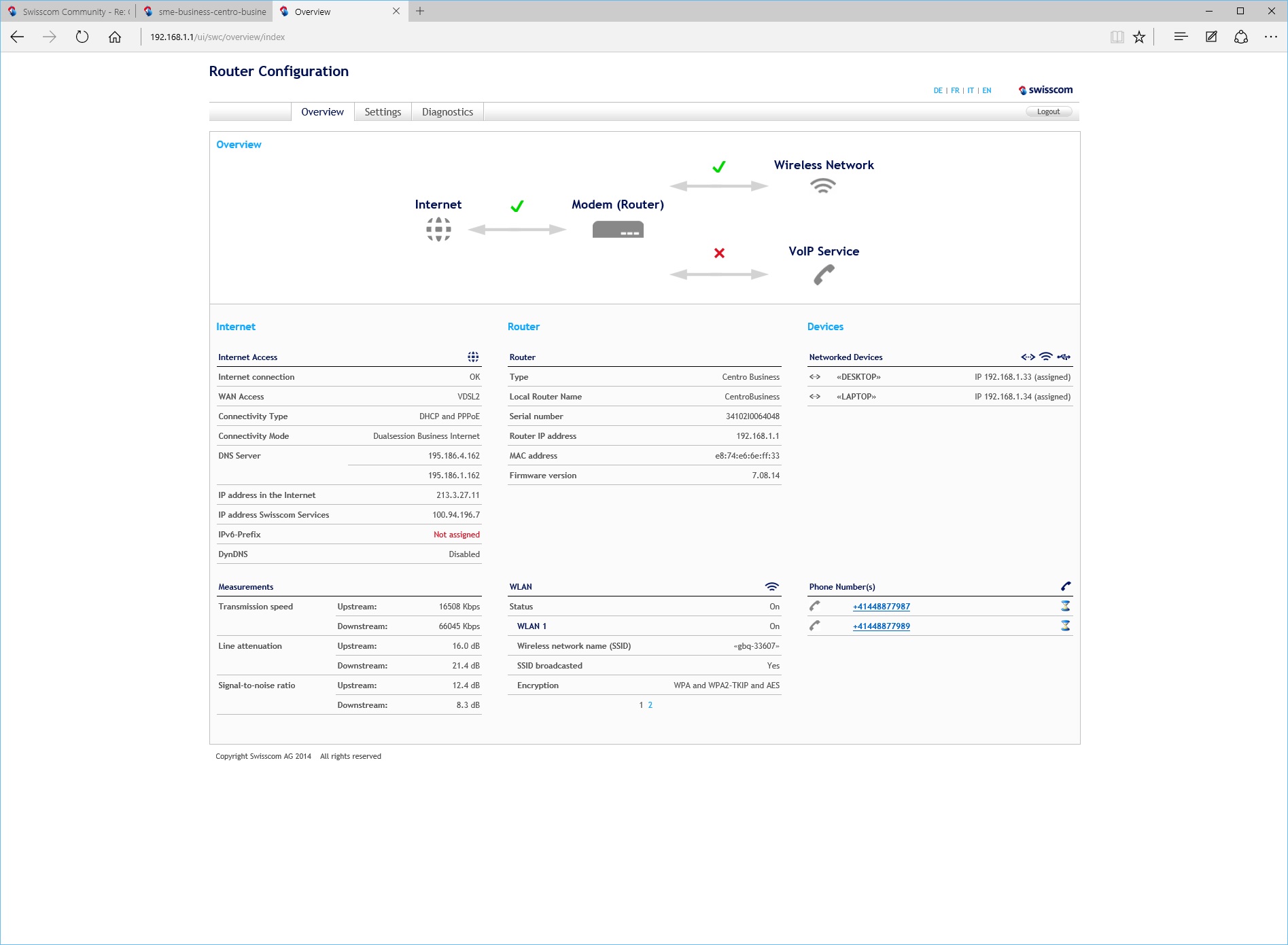Click the WLAN section wifi icon
1288x945 pixels.
tap(771, 586)
